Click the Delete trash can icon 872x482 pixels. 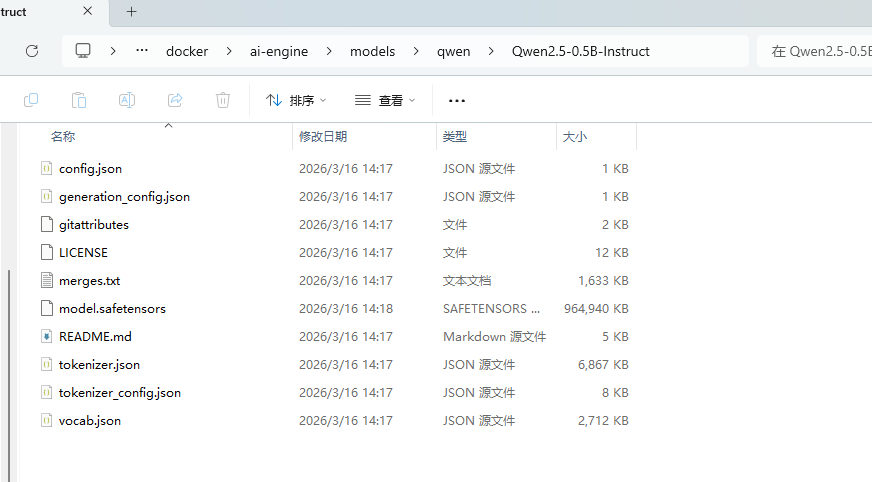click(x=223, y=100)
